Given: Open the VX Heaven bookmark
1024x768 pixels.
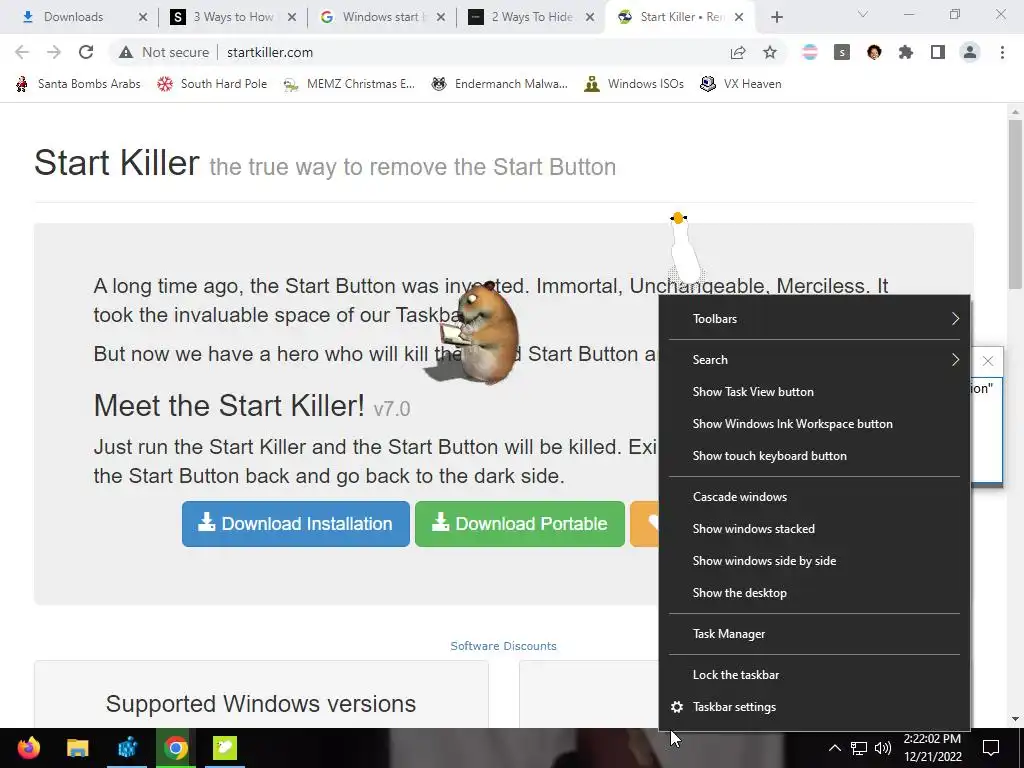Looking at the screenshot, I should [741, 84].
